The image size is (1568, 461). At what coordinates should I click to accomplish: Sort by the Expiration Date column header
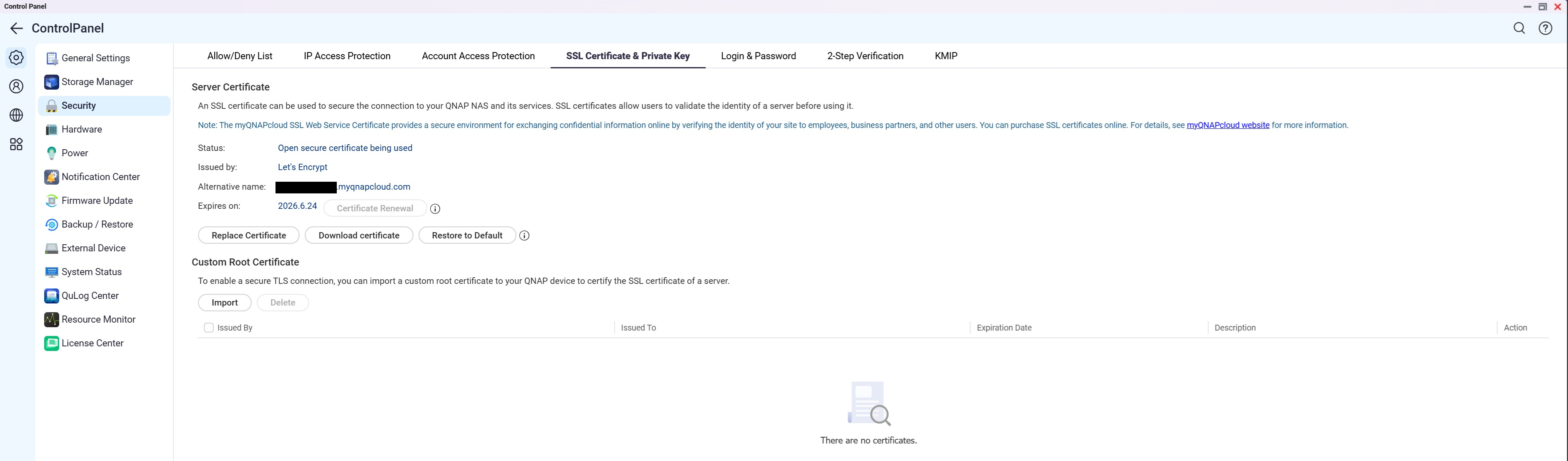pyautogui.click(x=1004, y=328)
